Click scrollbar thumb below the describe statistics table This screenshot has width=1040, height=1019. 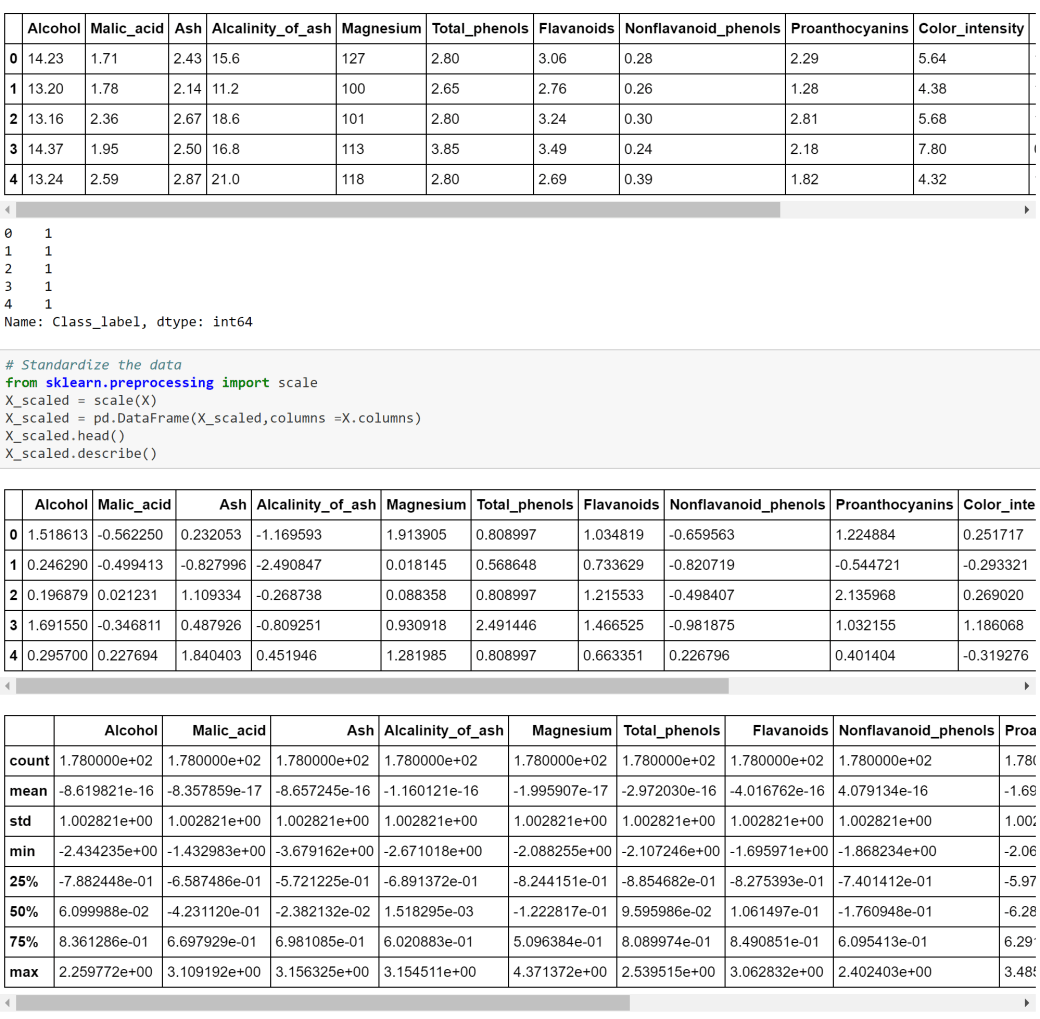pyautogui.click(x=322, y=1002)
